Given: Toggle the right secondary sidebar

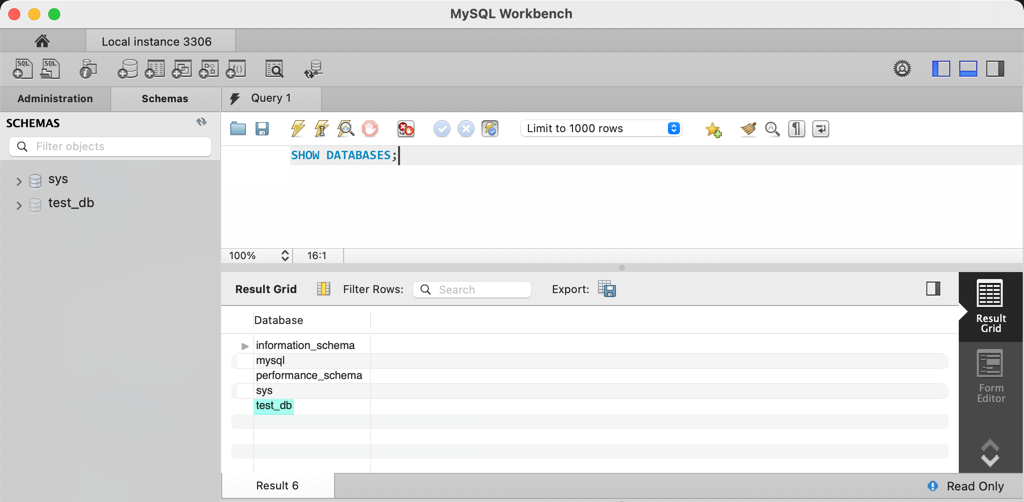Looking at the screenshot, I should pos(995,69).
